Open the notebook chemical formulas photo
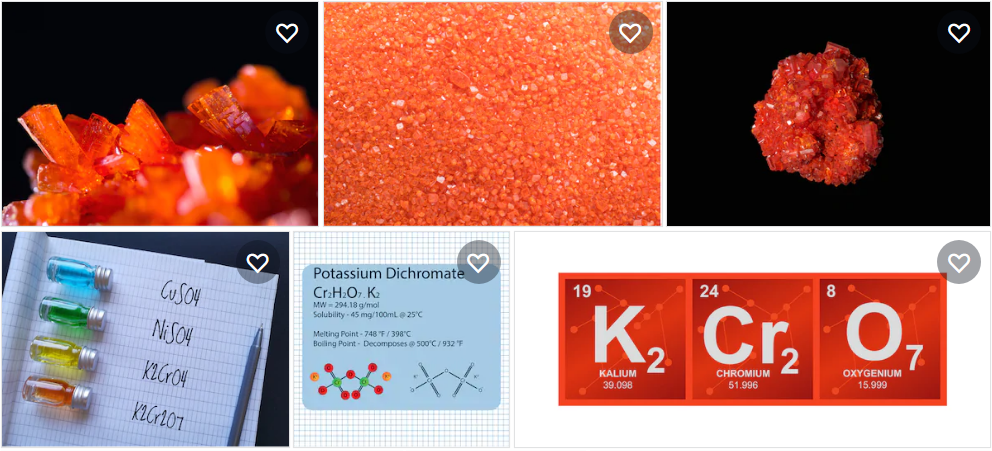 146,339
